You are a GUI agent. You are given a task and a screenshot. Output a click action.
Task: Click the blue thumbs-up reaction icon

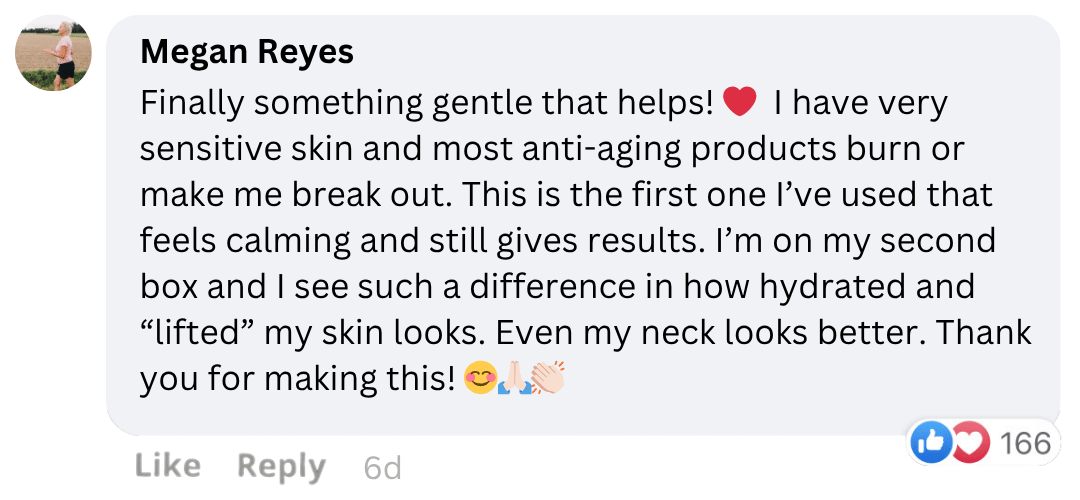tap(930, 443)
